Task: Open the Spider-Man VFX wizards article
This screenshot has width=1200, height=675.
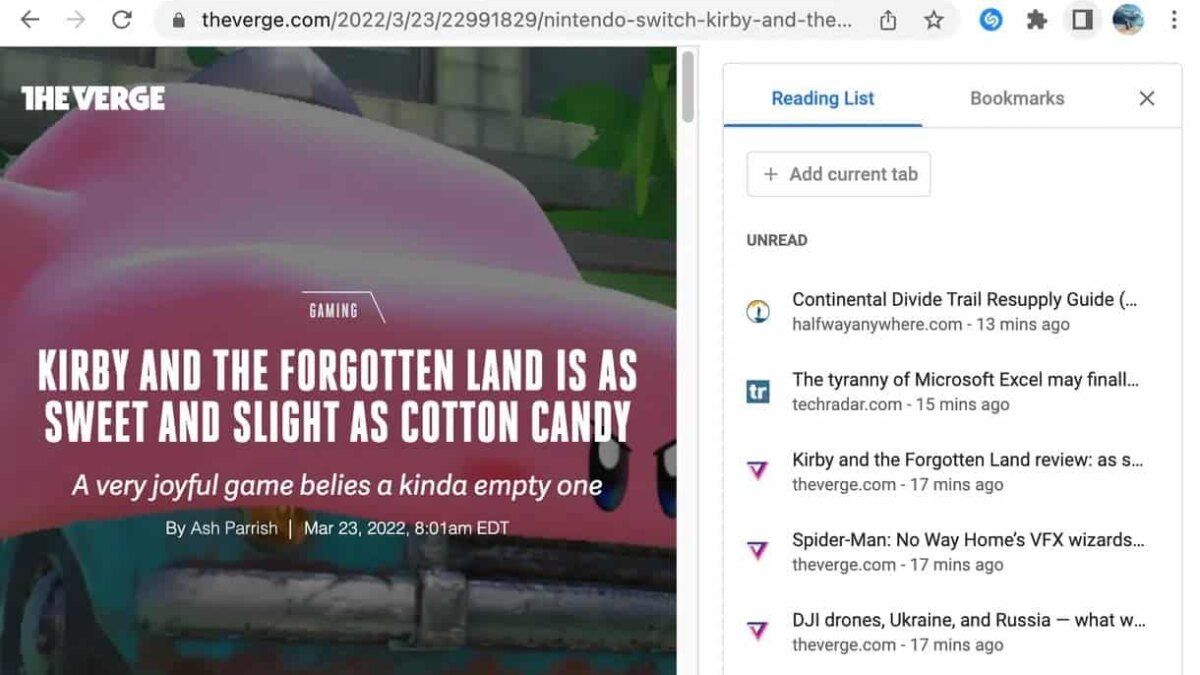Action: point(965,540)
